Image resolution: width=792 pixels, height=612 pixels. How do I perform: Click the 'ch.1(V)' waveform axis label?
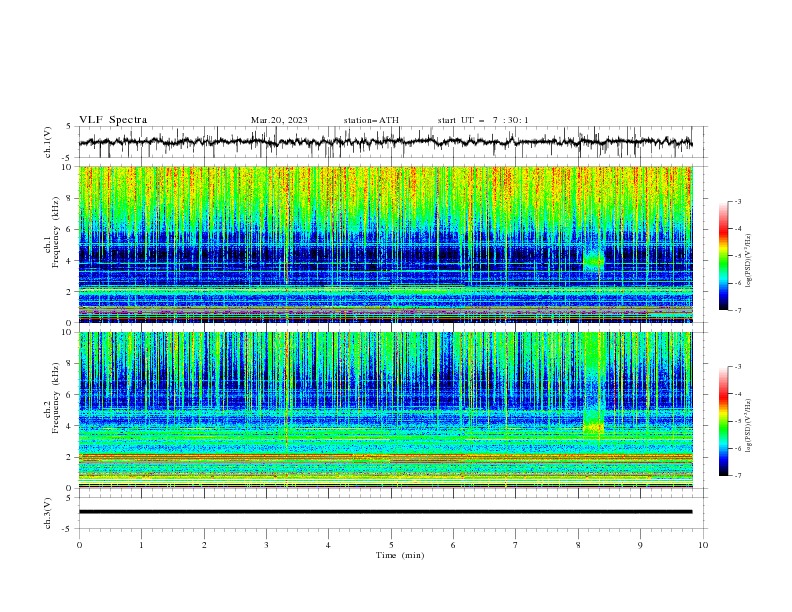click(x=48, y=142)
